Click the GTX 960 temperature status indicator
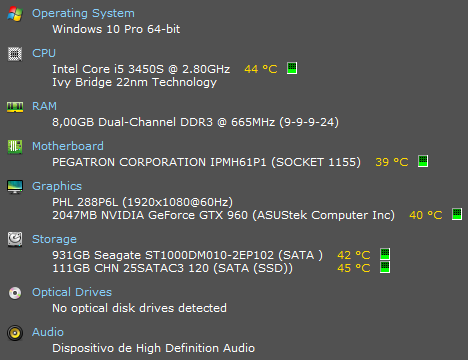This screenshot has width=468, height=360. tap(457, 214)
